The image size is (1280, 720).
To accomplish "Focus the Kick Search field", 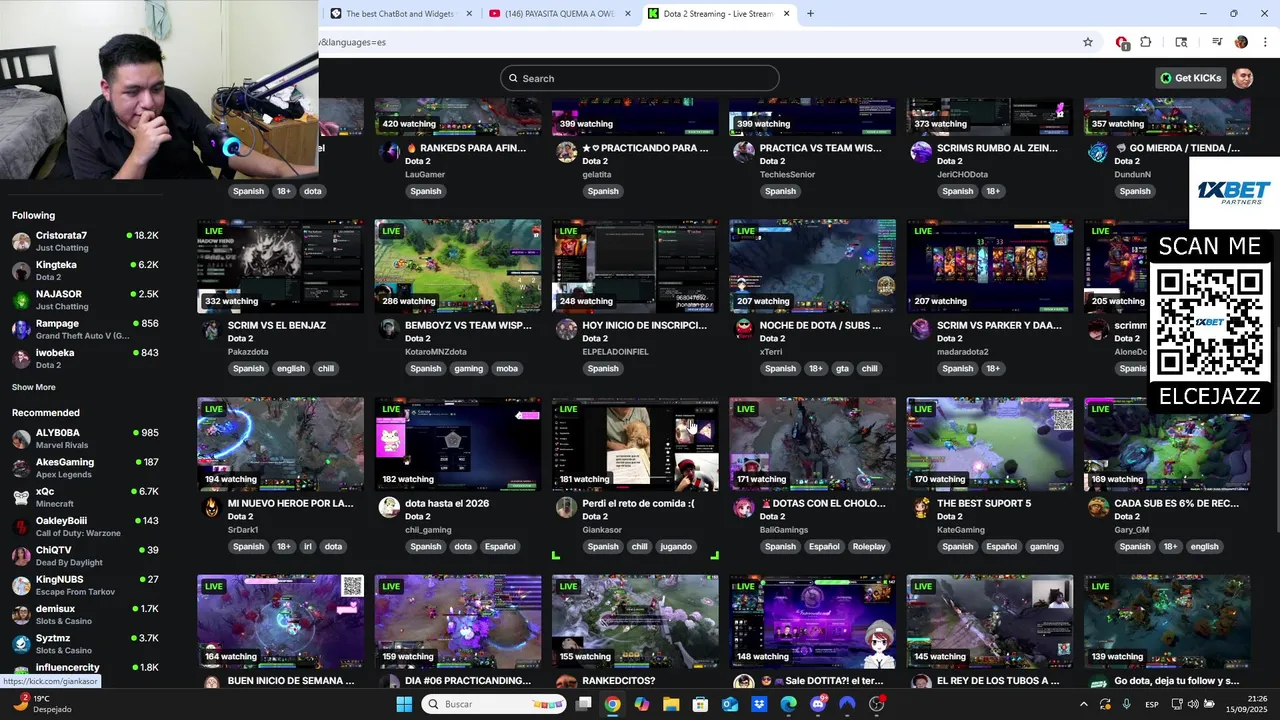I will tap(640, 78).
